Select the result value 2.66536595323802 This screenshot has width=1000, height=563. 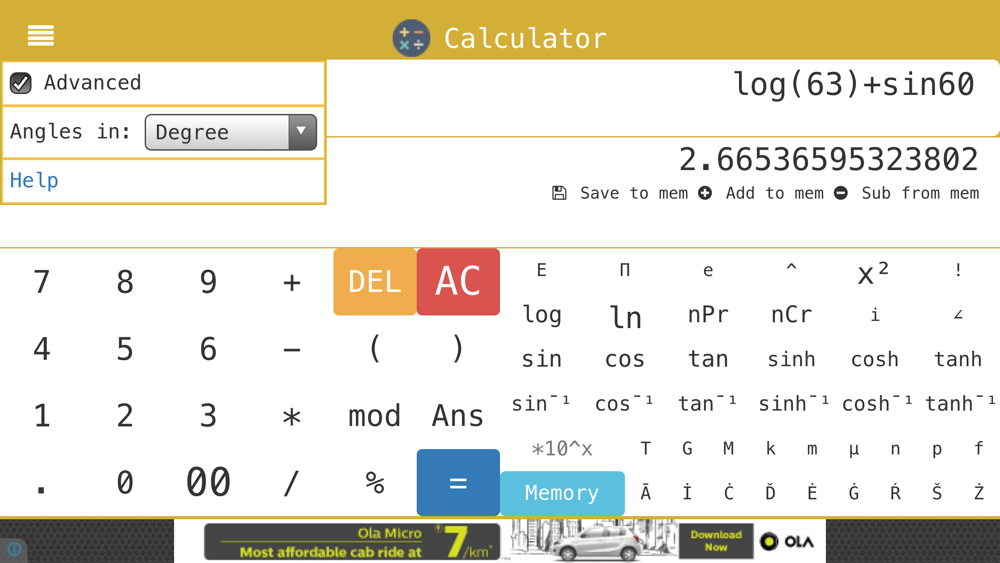pos(828,159)
